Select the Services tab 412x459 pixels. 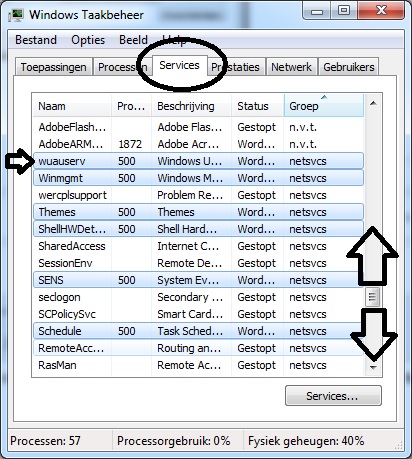point(179,65)
